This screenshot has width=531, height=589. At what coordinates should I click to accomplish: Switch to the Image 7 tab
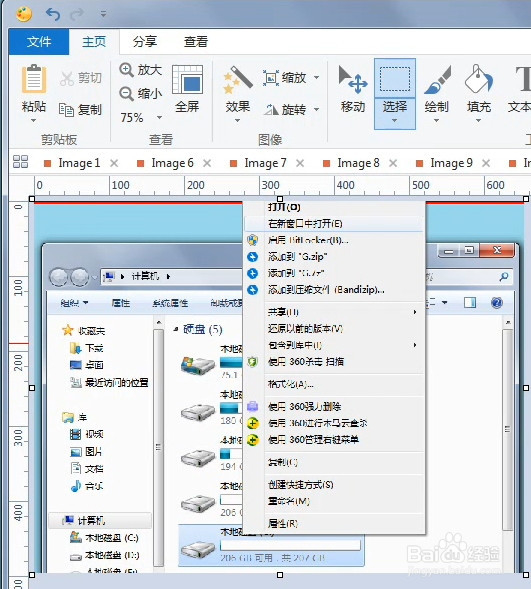pos(265,163)
